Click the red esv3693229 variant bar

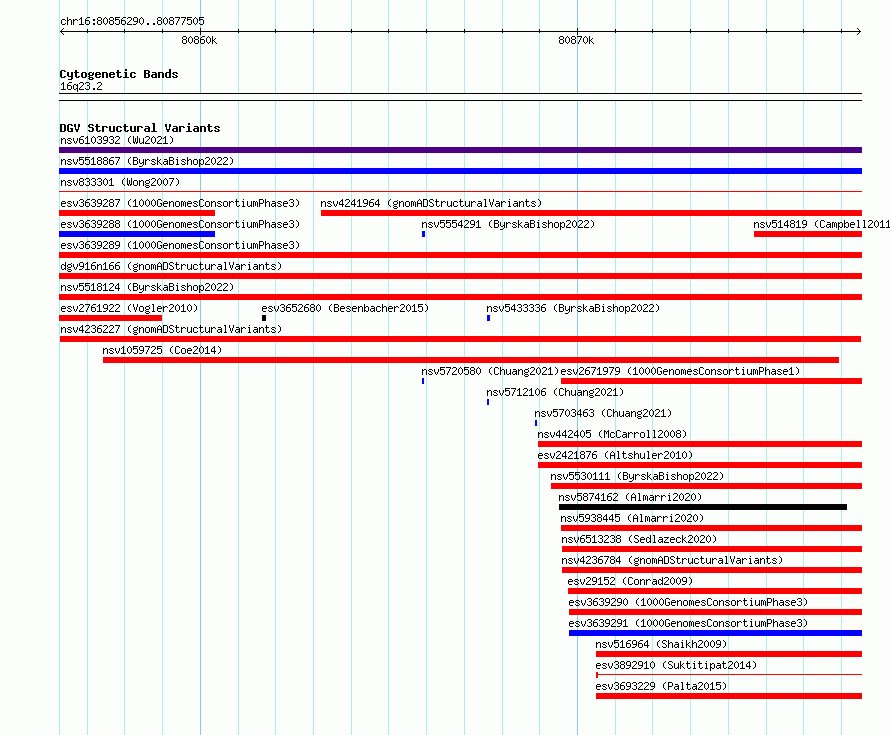click(729, 696)
